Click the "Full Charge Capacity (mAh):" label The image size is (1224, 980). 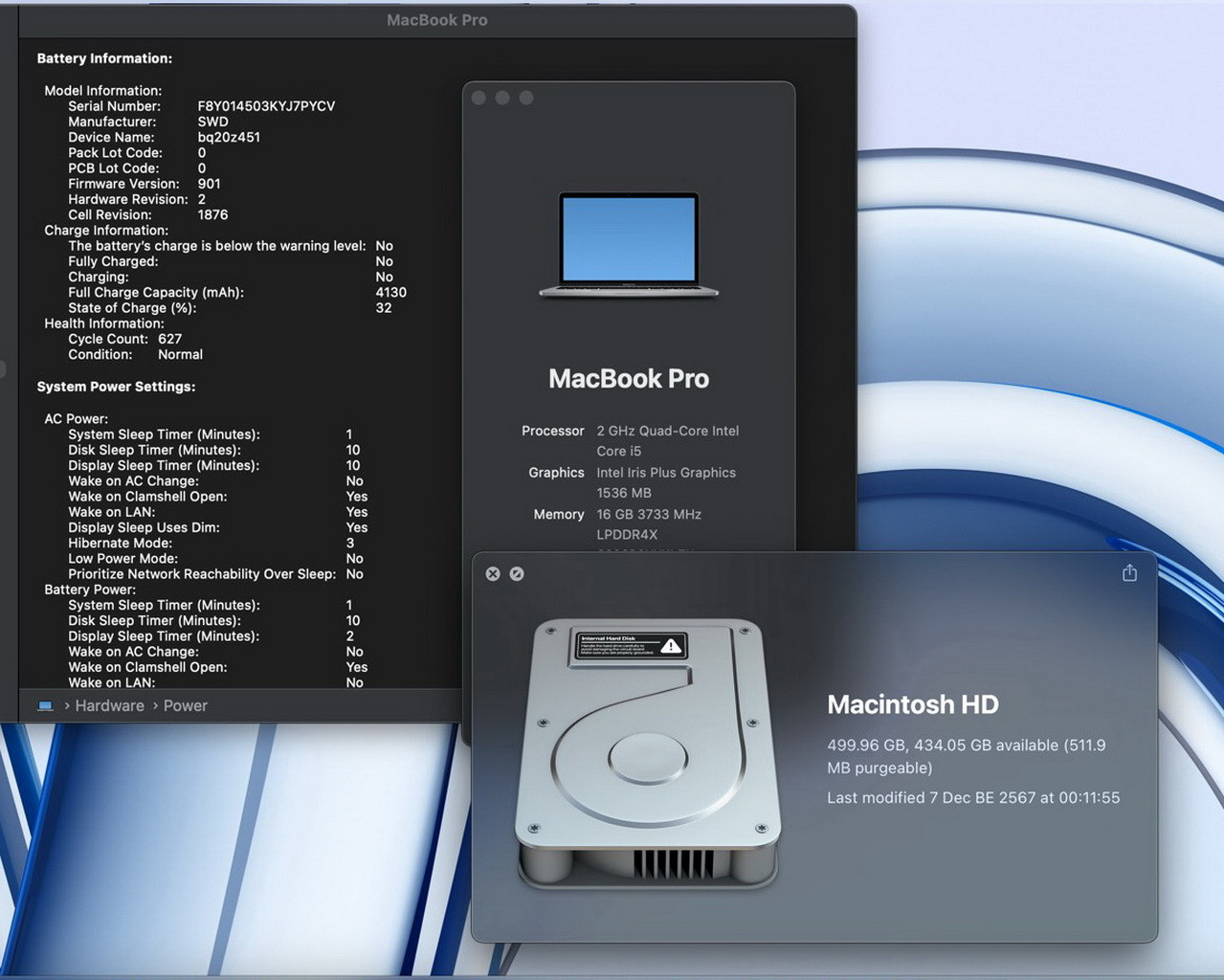click(x=156, y=293)
